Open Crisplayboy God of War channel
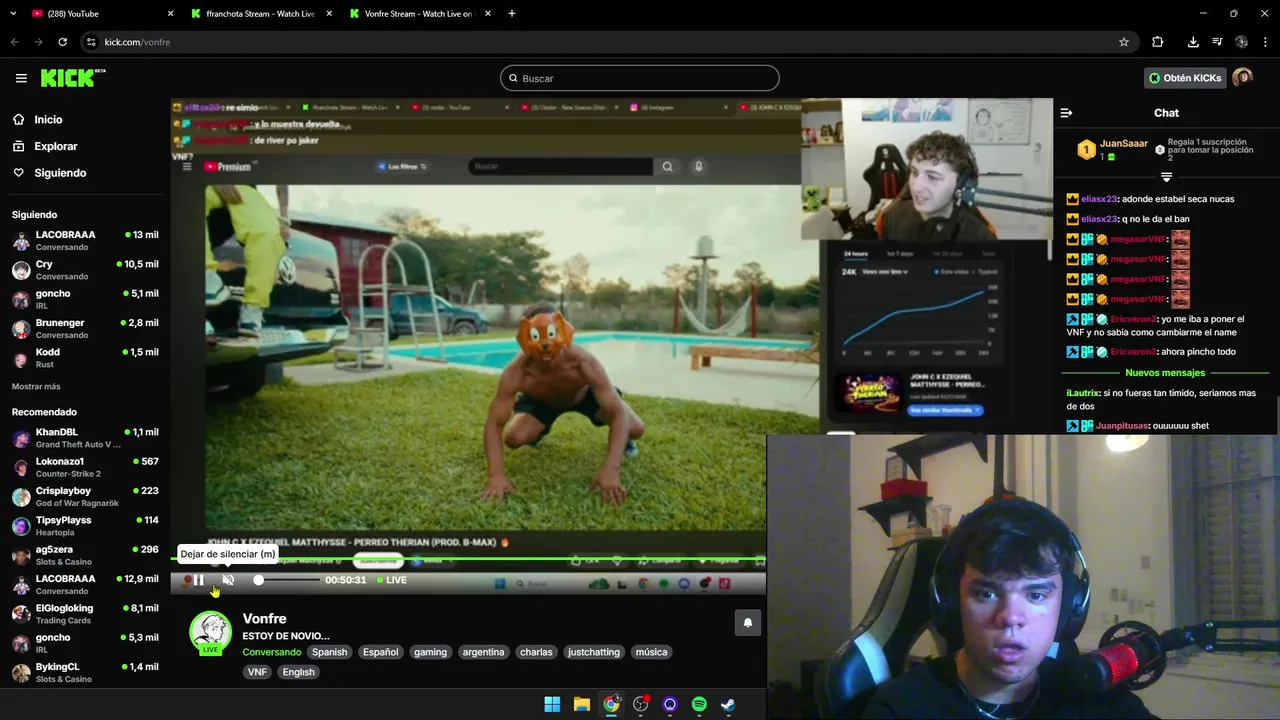Screen dimensions: 1280x720 coord(84,497)
